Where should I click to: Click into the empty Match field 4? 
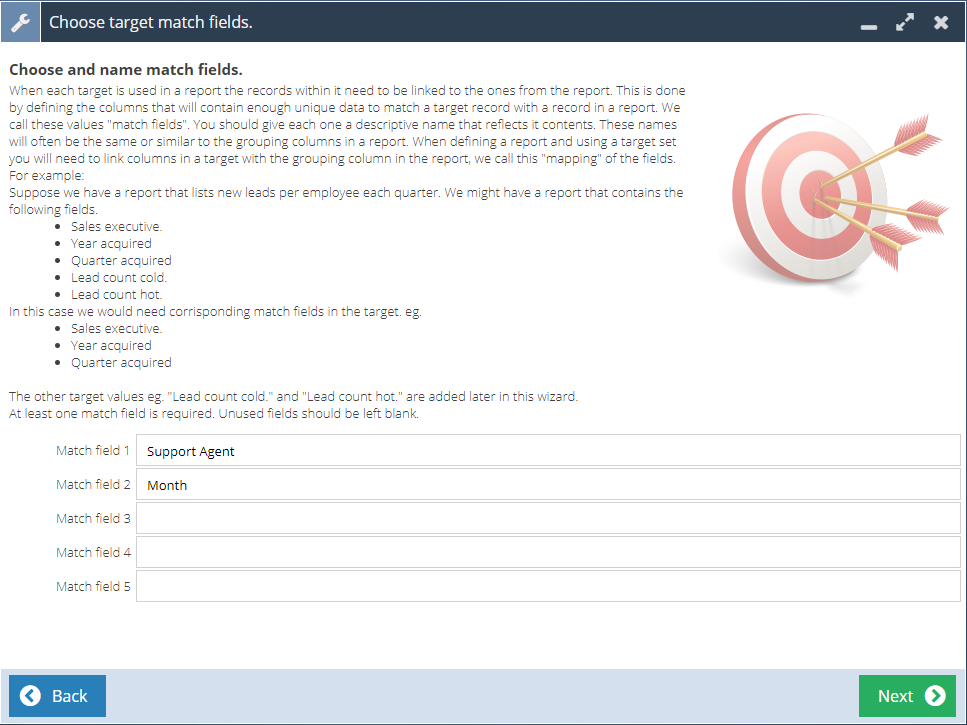pyautogui.click(x=548, y=552)
